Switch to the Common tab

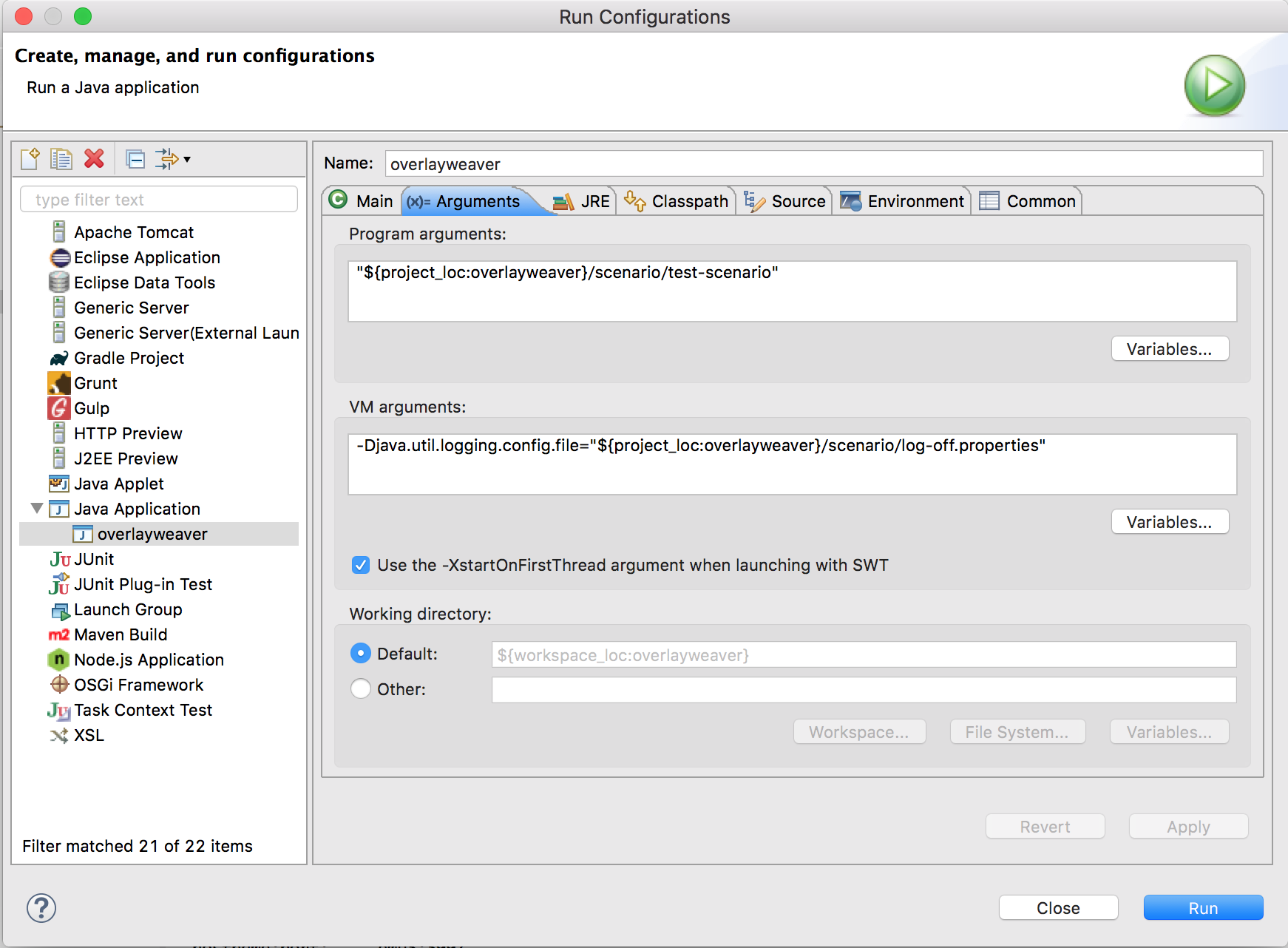pos(1028,201)
